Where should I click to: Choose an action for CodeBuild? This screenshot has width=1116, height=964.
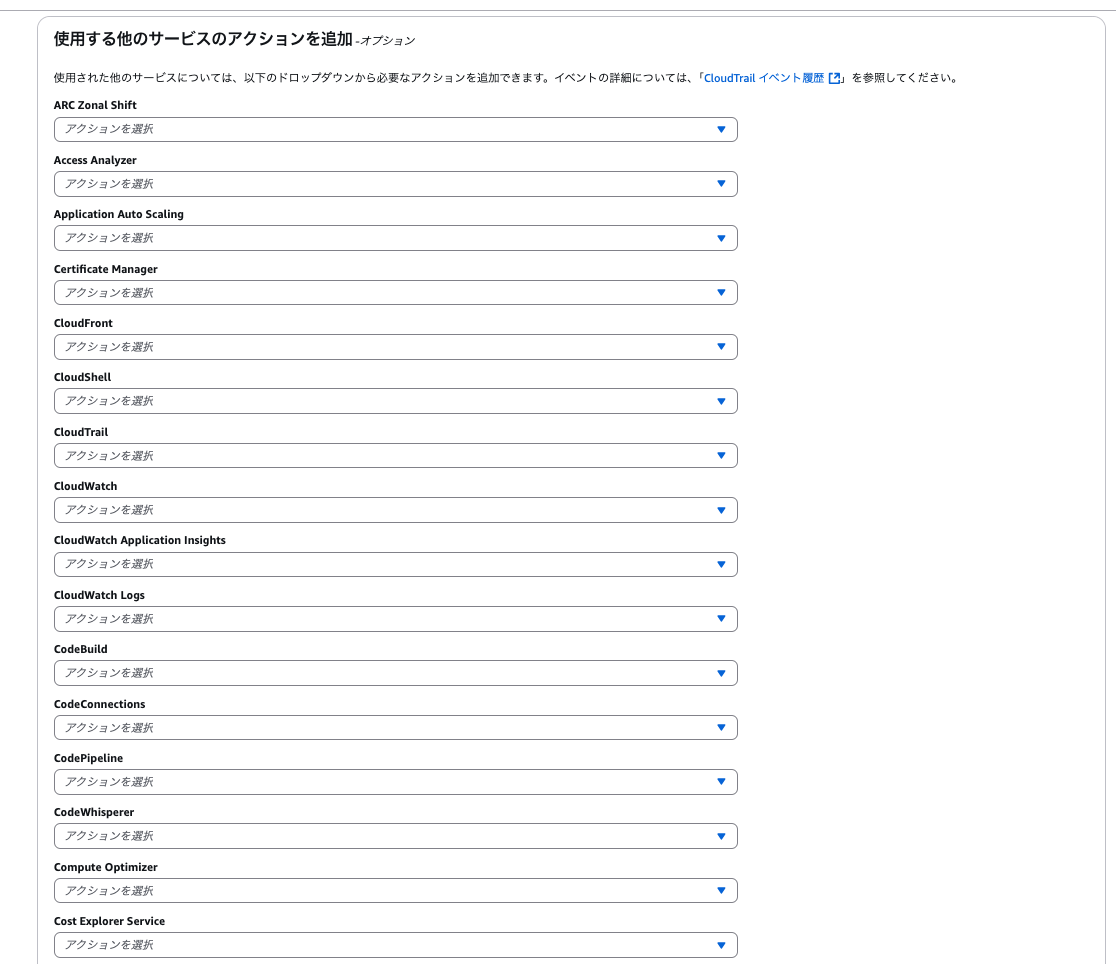pos(395,673)
